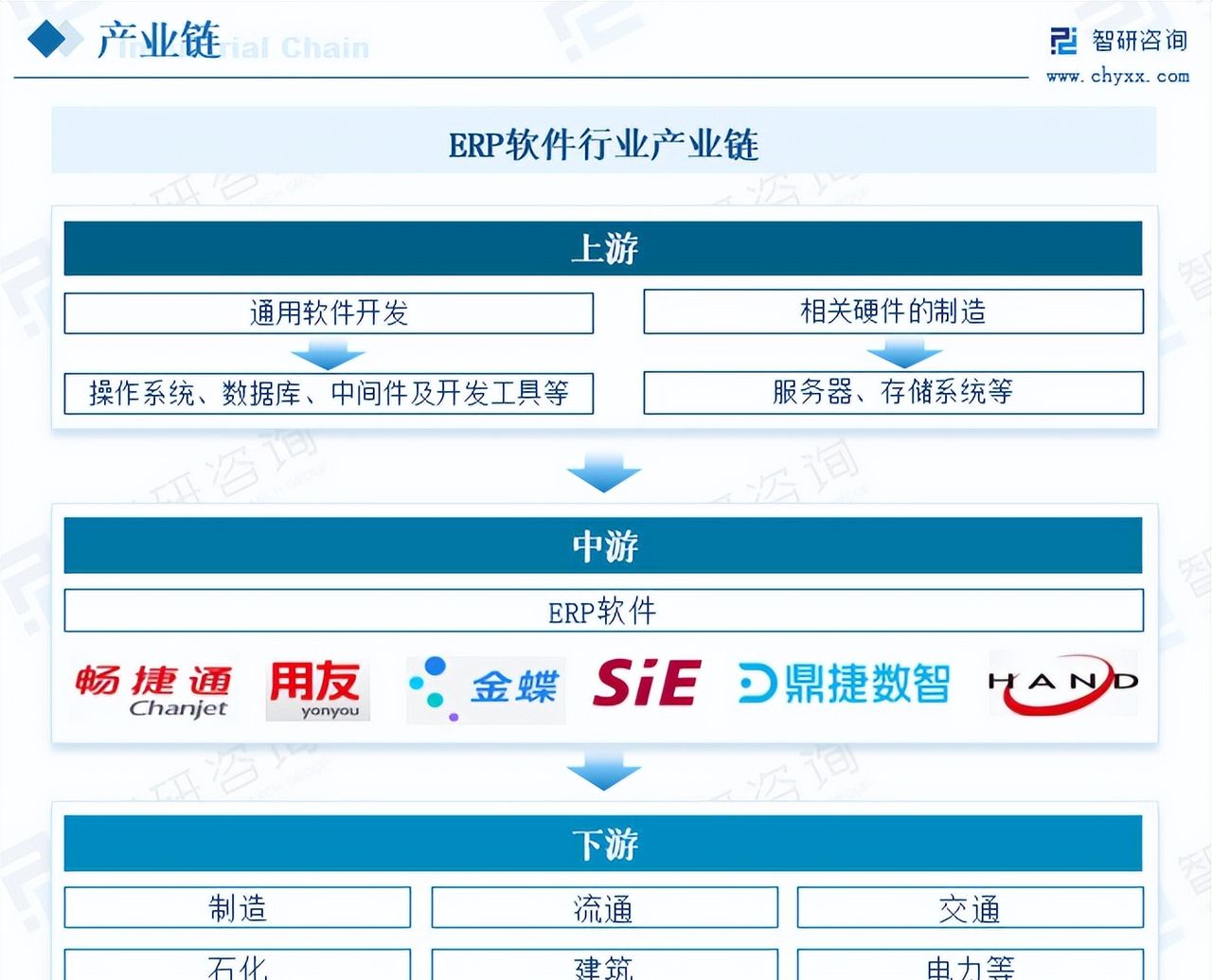
Task: Click the 交通 downstream box
Action: [969, 907]
